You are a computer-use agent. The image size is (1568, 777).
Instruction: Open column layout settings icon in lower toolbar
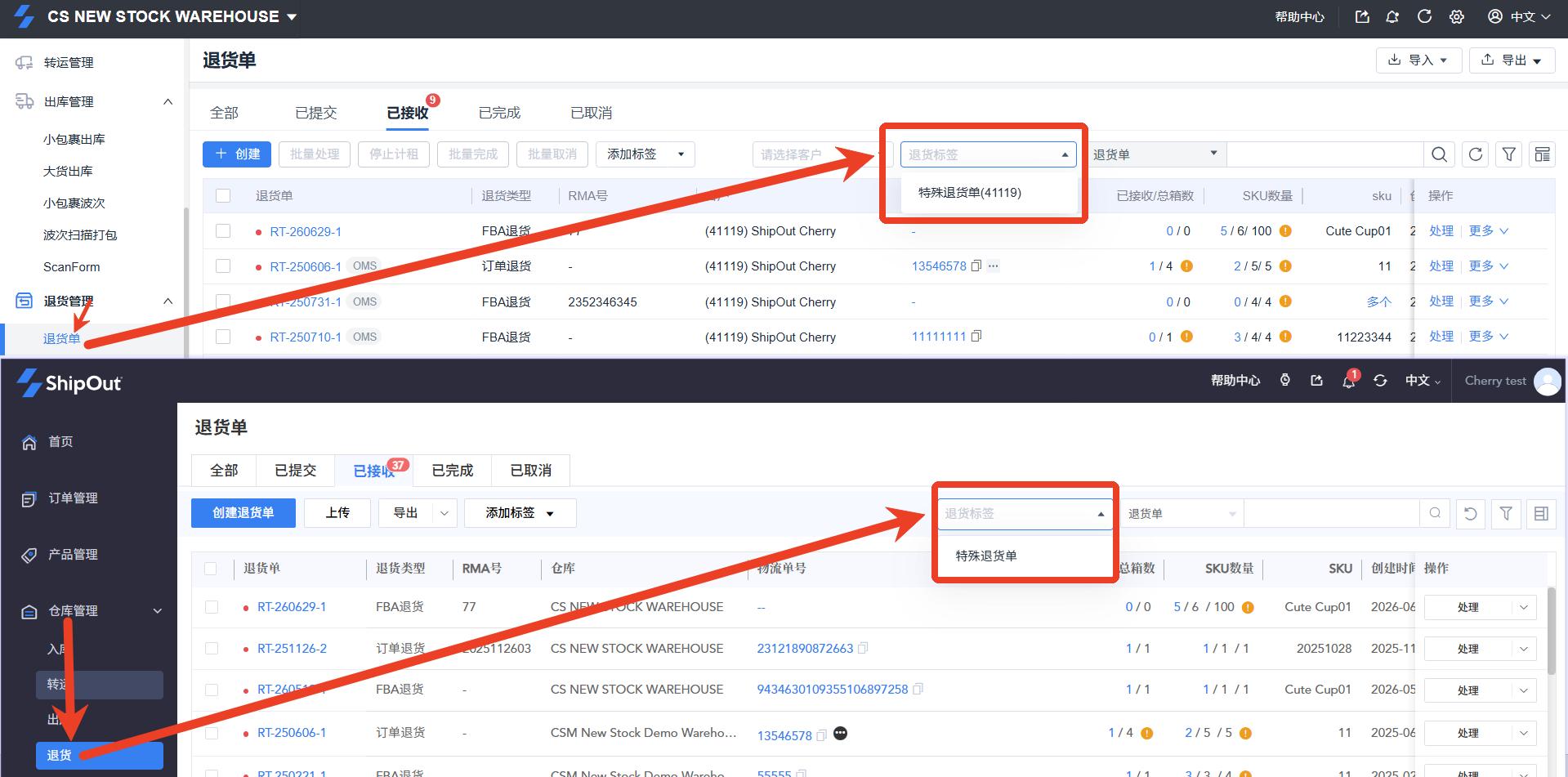(x=1541, y=514)
